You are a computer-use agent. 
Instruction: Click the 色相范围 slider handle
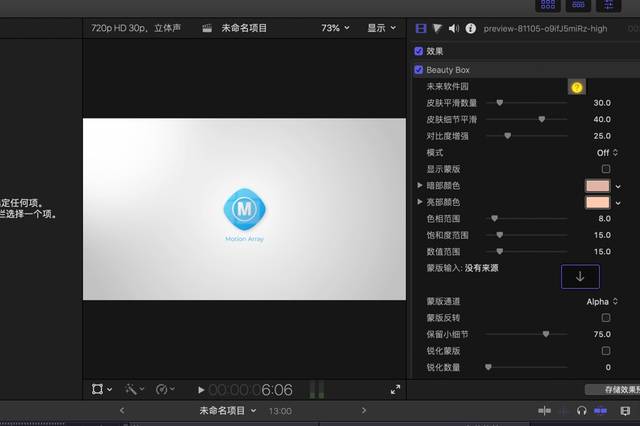[x=494, y=219]
